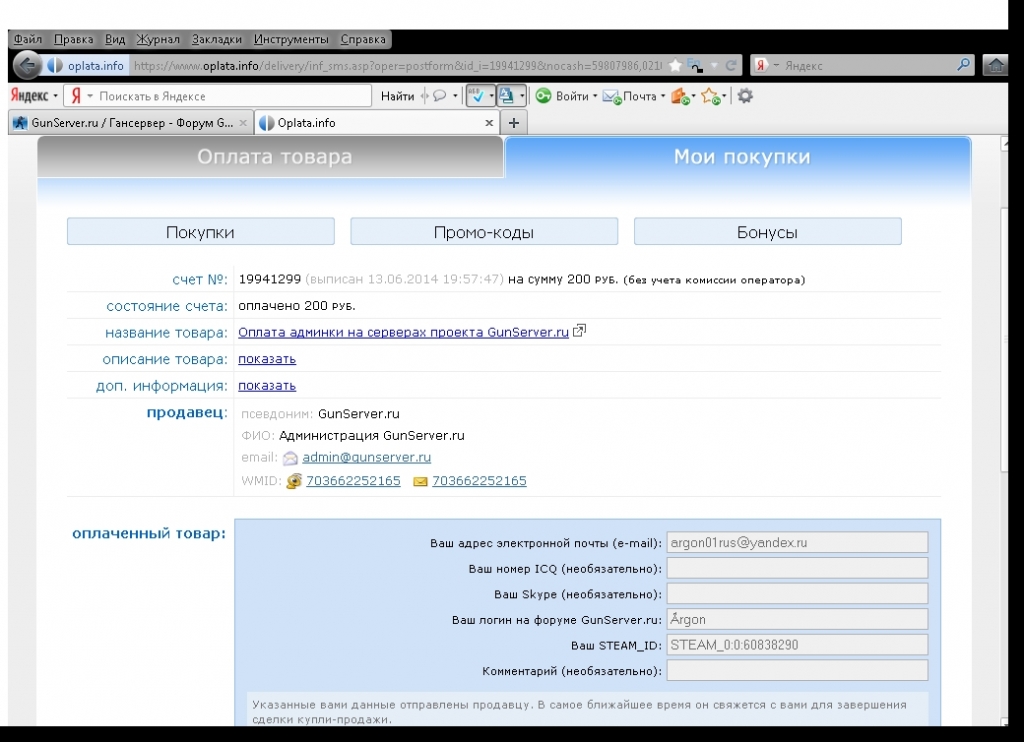This screenshot has height=742, width=1024.
Task: Open a new tab with plus button
Action: coord(514,123)
